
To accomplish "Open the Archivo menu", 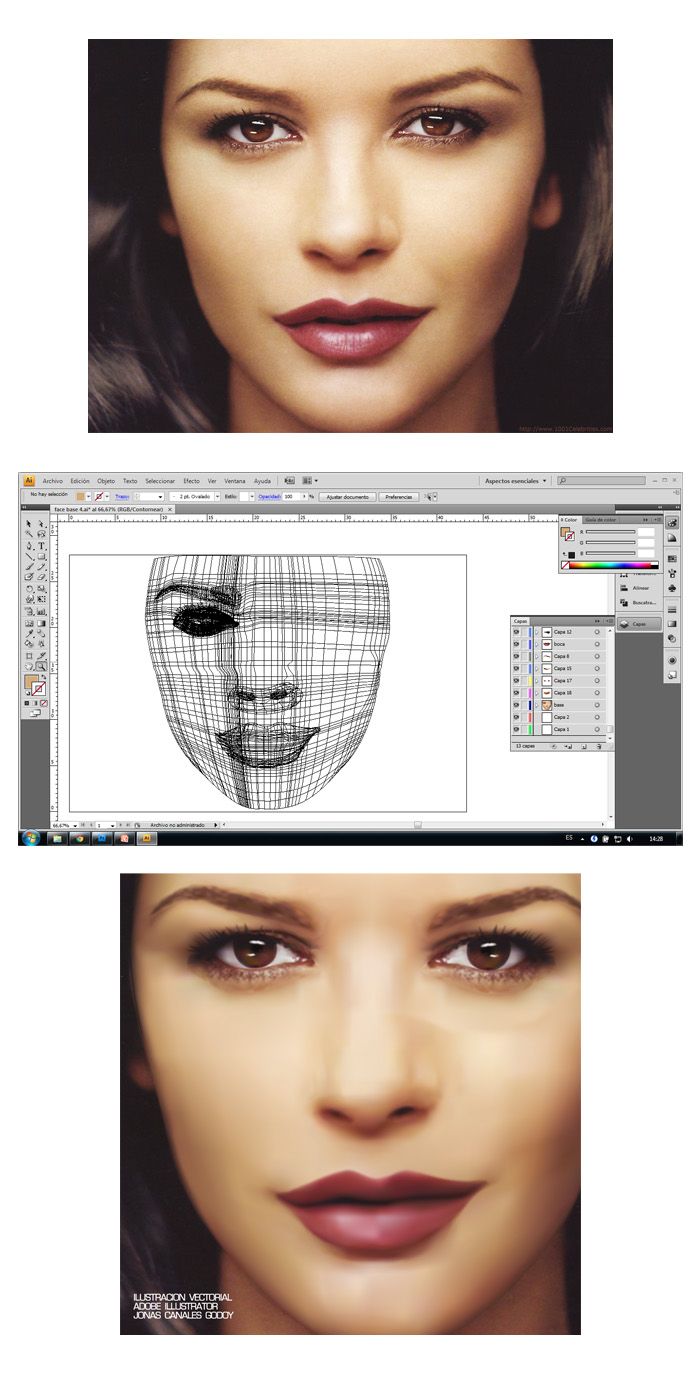I will pos(52,480).
